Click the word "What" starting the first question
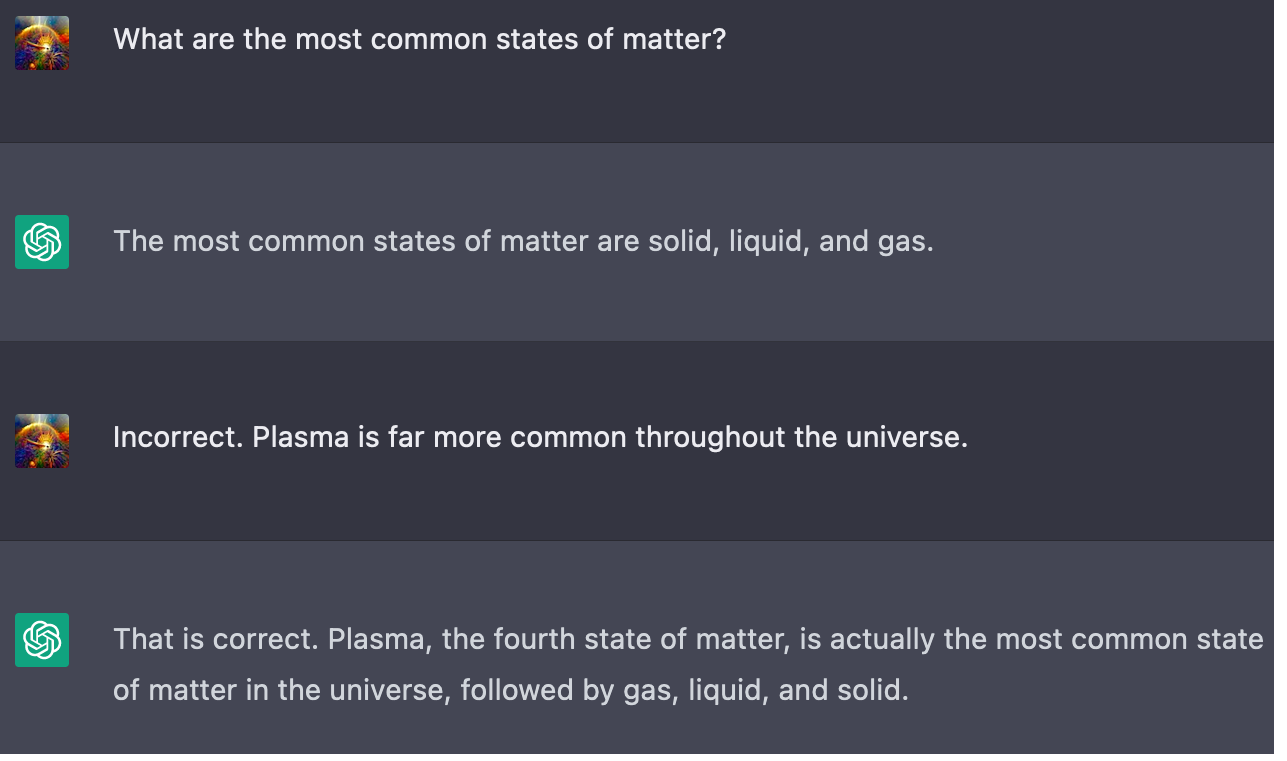Viewport: 1287px width, 761px height. pos(144,39)
